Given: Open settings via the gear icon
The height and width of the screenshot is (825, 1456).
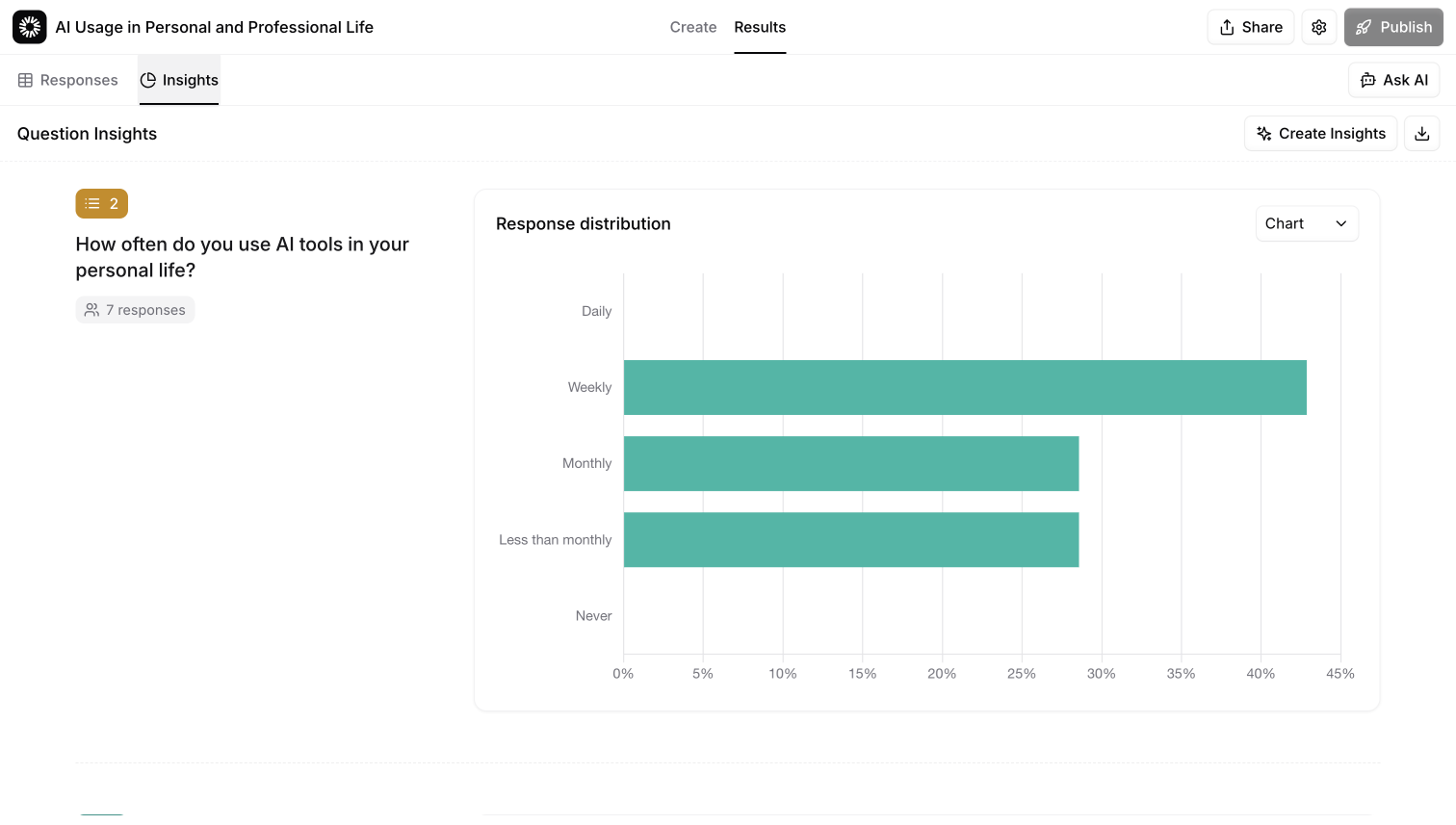Looking at the screenshot, I should click(x=1318, y=27).
